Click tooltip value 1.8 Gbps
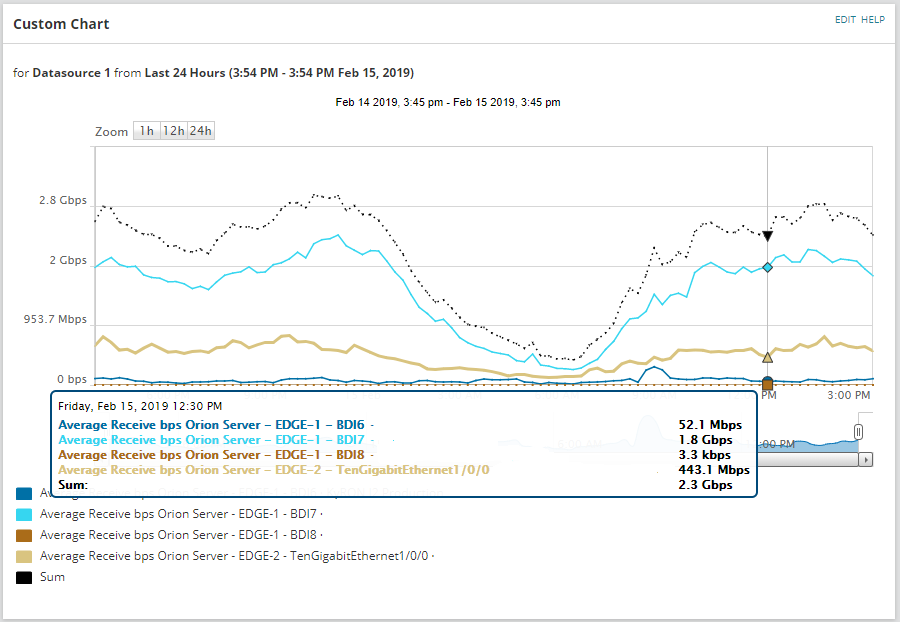 click(705, 440)
